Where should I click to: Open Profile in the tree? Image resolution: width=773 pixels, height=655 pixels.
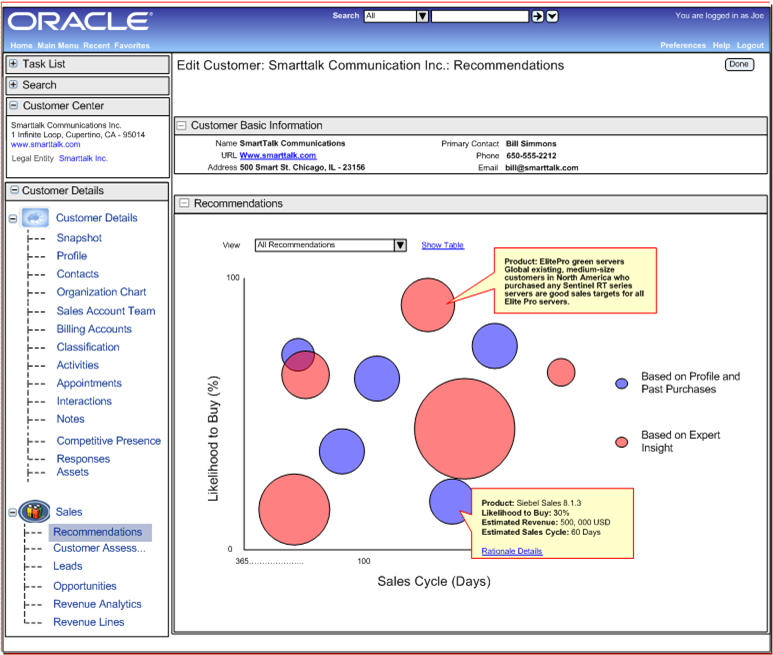tap(71, 256)
